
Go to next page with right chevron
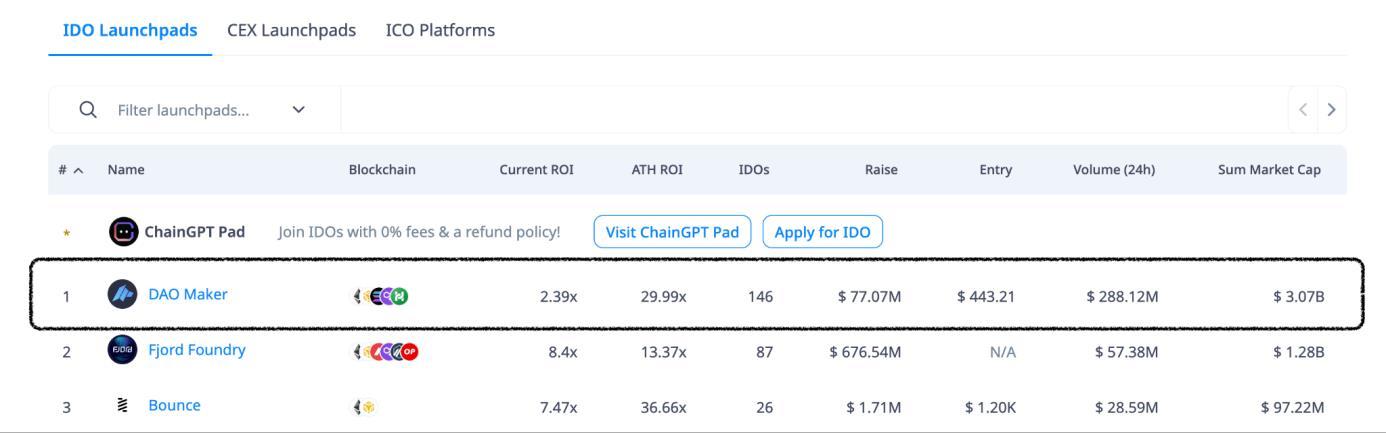point(1331,110)
